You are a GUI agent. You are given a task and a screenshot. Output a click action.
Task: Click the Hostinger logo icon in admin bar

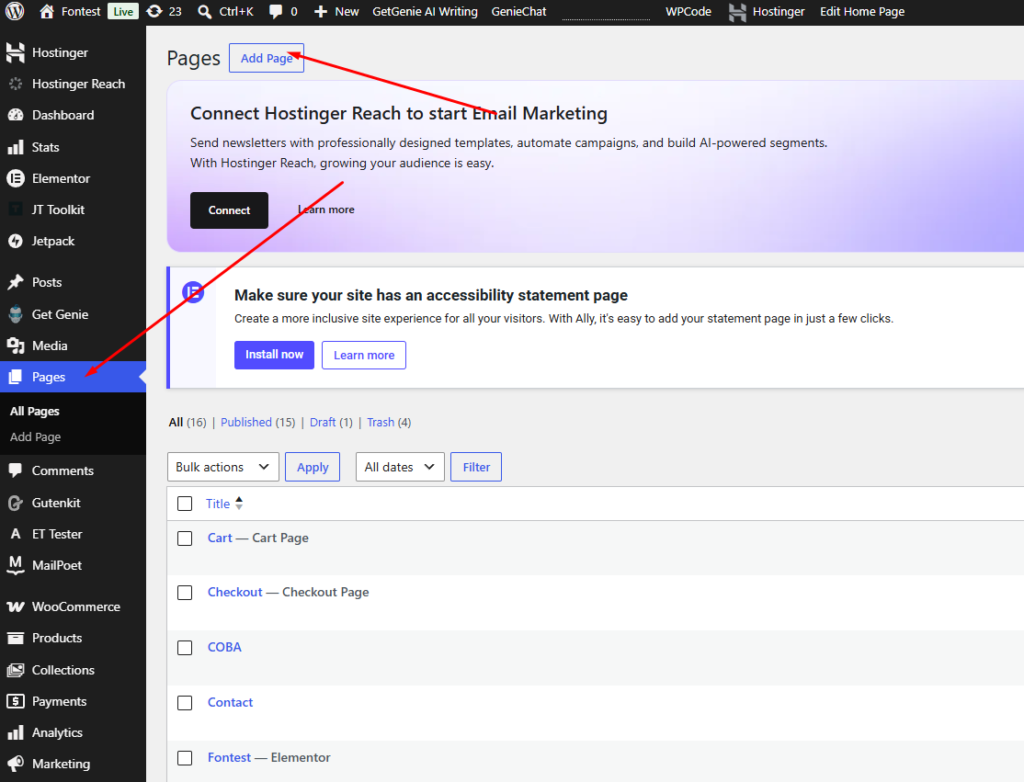pos(737,12)
